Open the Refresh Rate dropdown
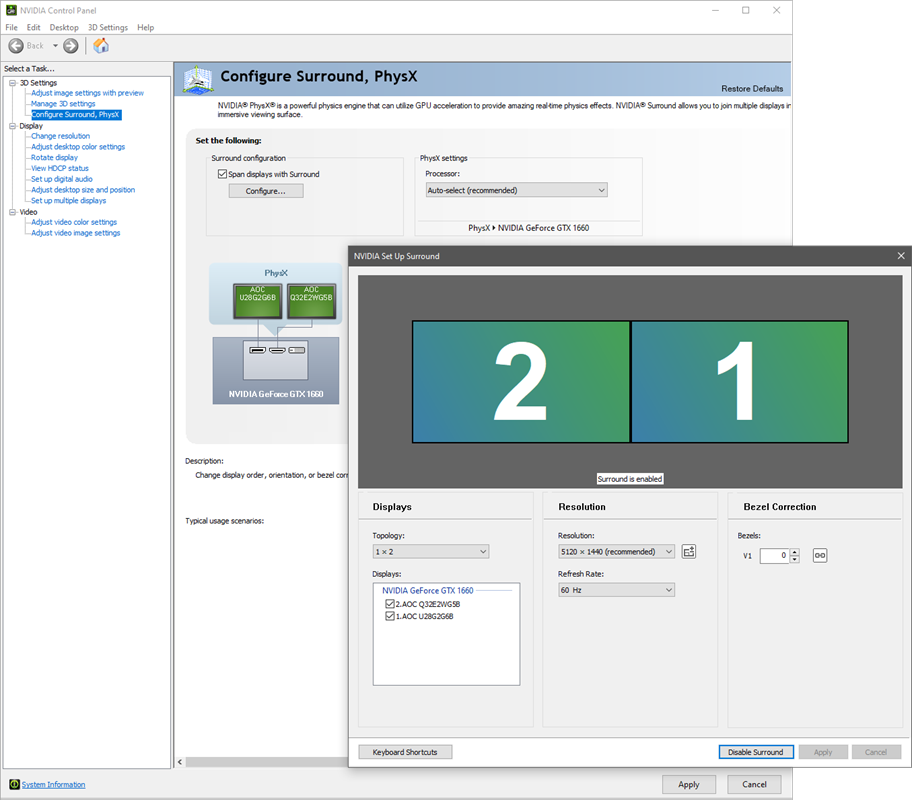The height and width of the screenshot is (800, 912). pos(616,590)
